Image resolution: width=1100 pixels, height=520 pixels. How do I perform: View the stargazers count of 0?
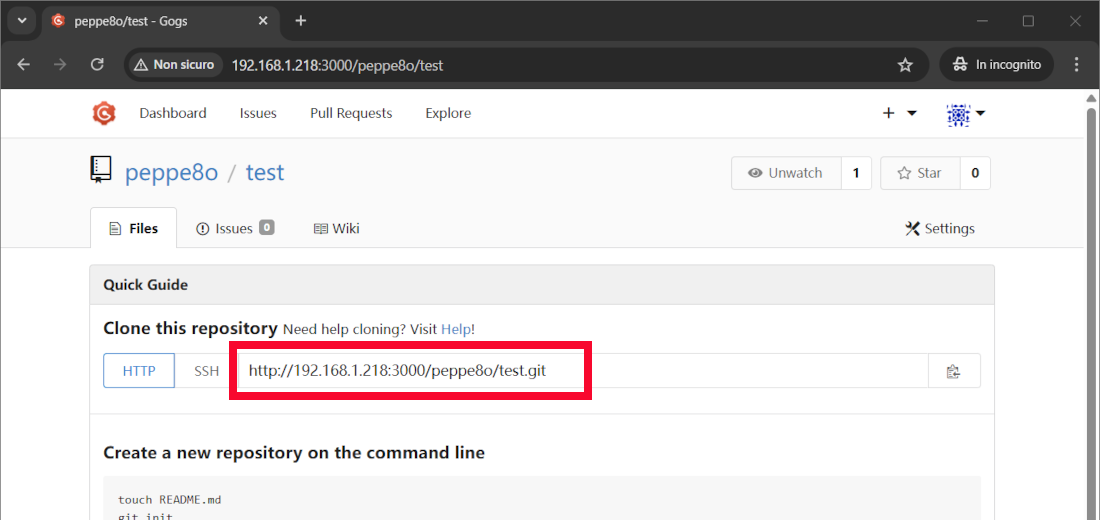coord(975,173)
